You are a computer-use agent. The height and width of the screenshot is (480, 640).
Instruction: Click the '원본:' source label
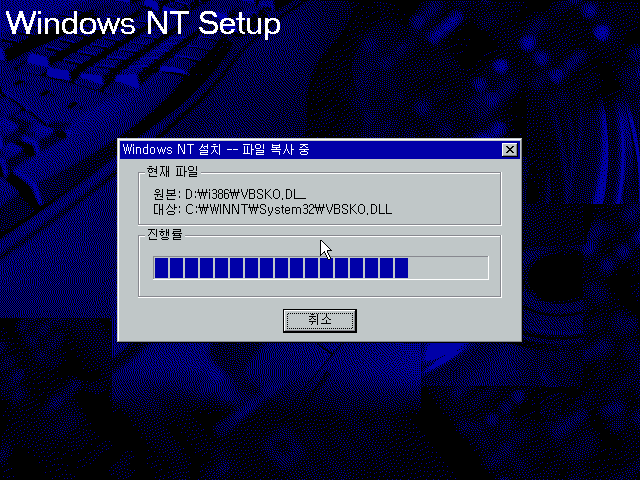167,194
